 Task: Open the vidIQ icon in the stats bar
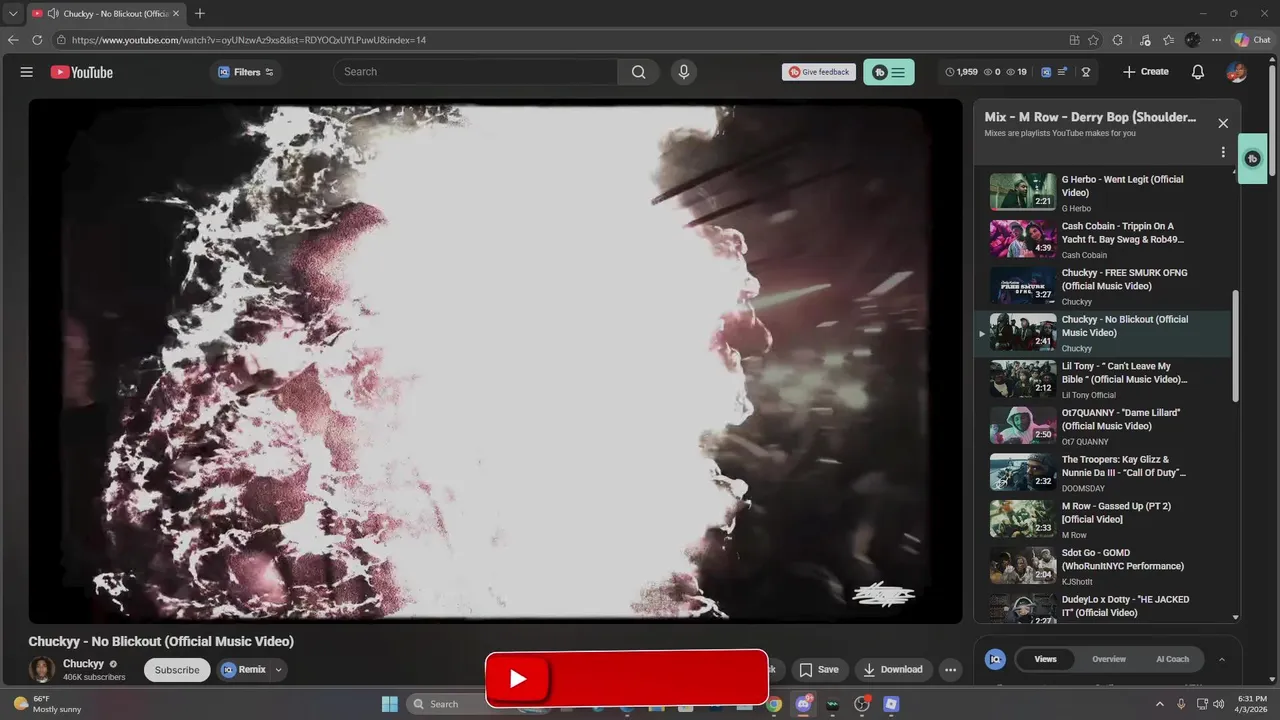(x=1046, y=72)
